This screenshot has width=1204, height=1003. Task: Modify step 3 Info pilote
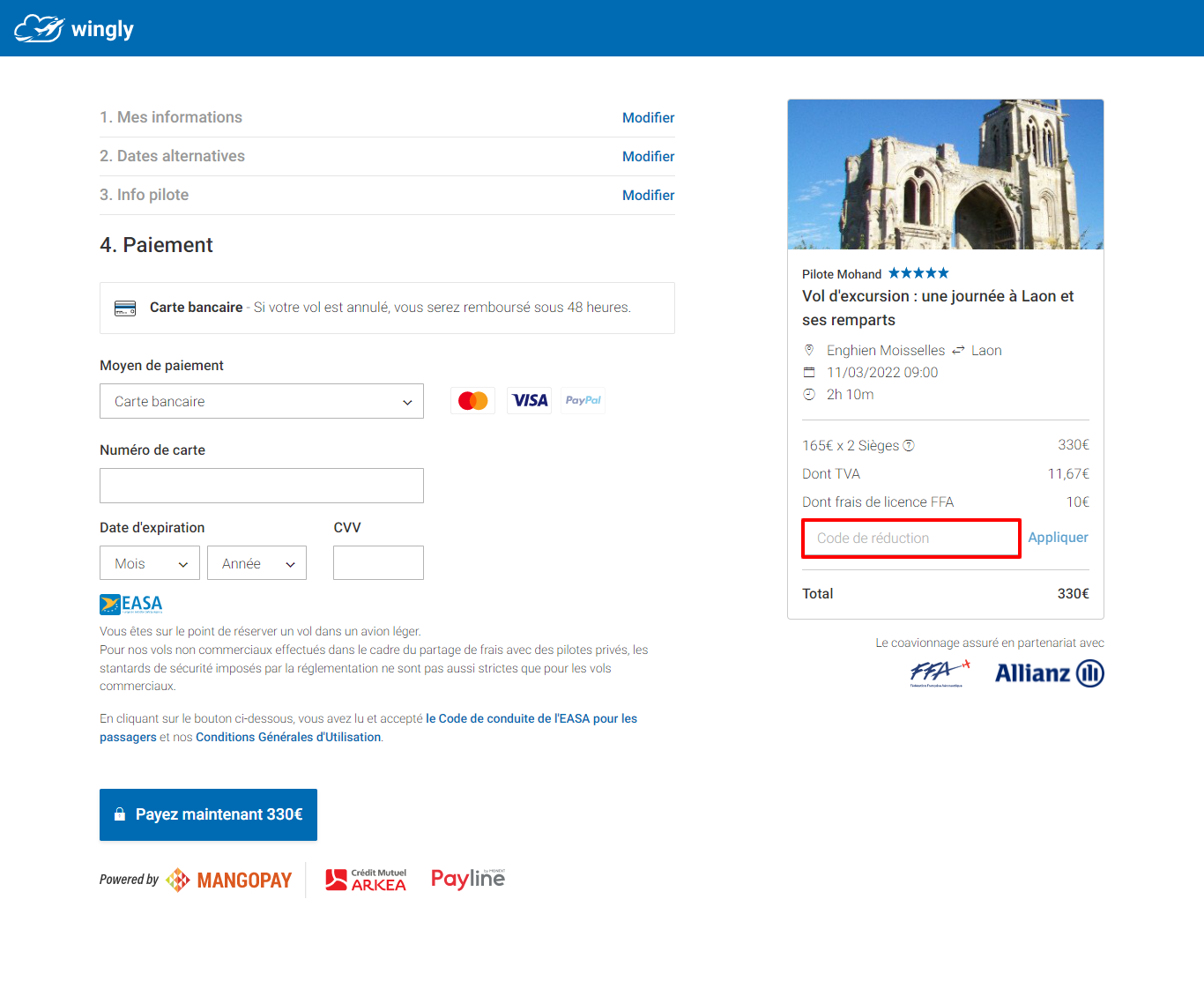(648, 196)
